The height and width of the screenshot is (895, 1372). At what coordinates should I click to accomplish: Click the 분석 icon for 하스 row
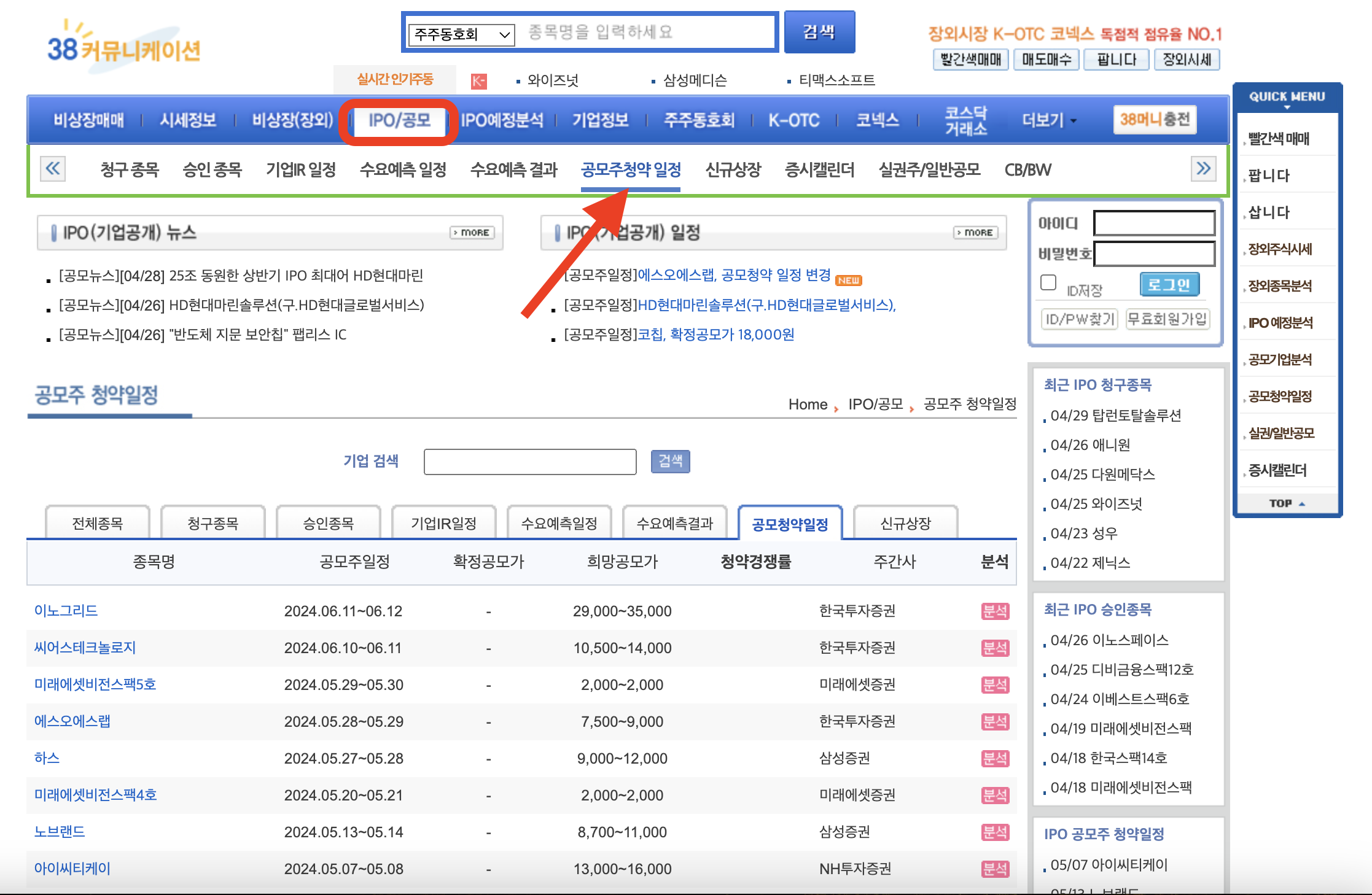point(994,758)
